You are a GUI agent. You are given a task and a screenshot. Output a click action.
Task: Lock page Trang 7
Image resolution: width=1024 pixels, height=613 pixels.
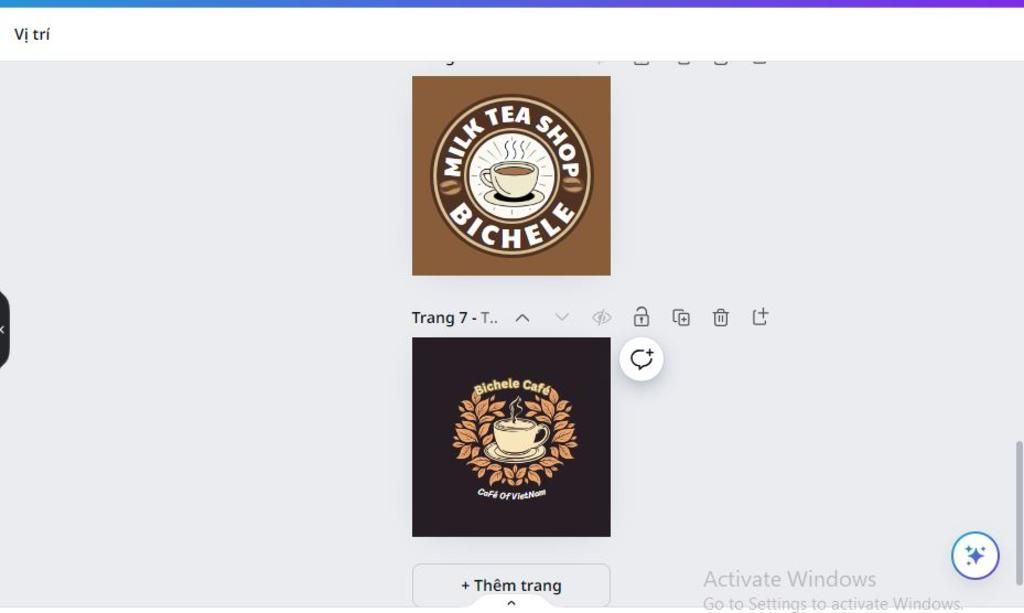tap(641, 317)
